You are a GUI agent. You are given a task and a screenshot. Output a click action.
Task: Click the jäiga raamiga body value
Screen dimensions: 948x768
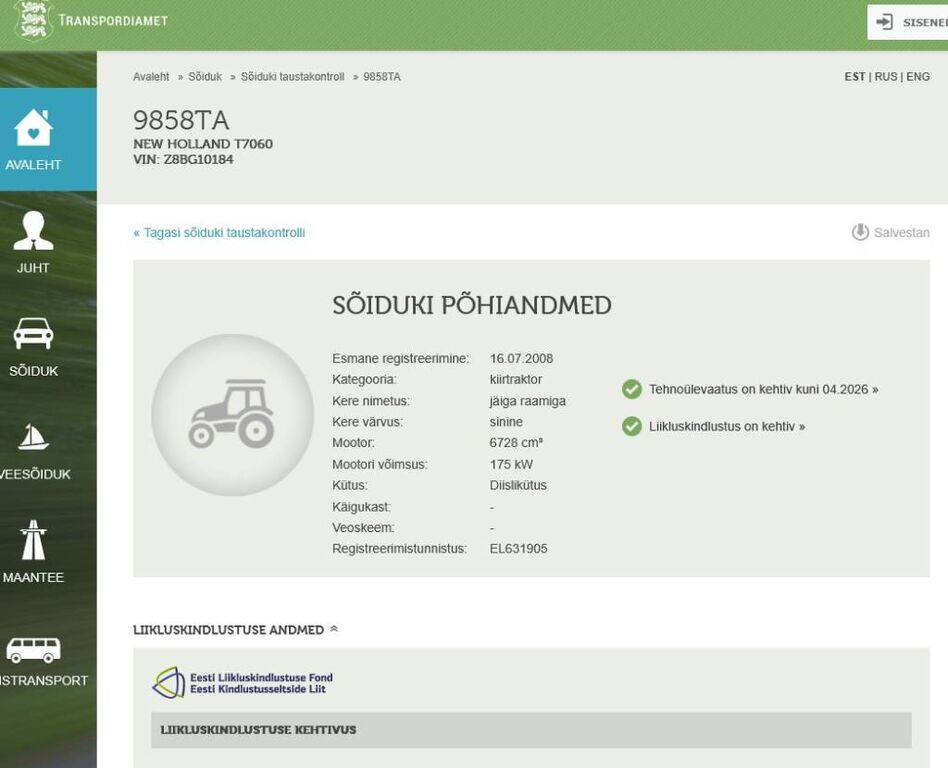tap(528, 401)
